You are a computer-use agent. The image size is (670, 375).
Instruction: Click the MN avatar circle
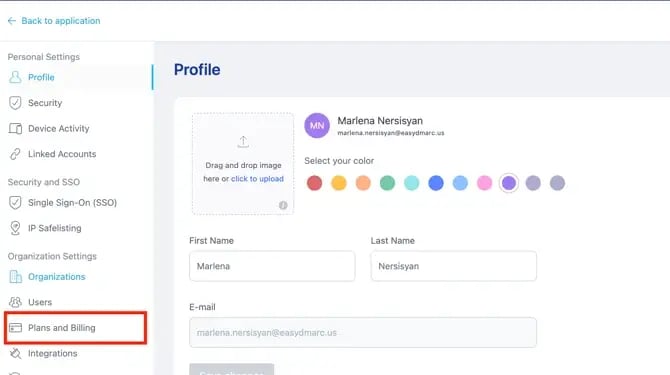coord(317,126)
